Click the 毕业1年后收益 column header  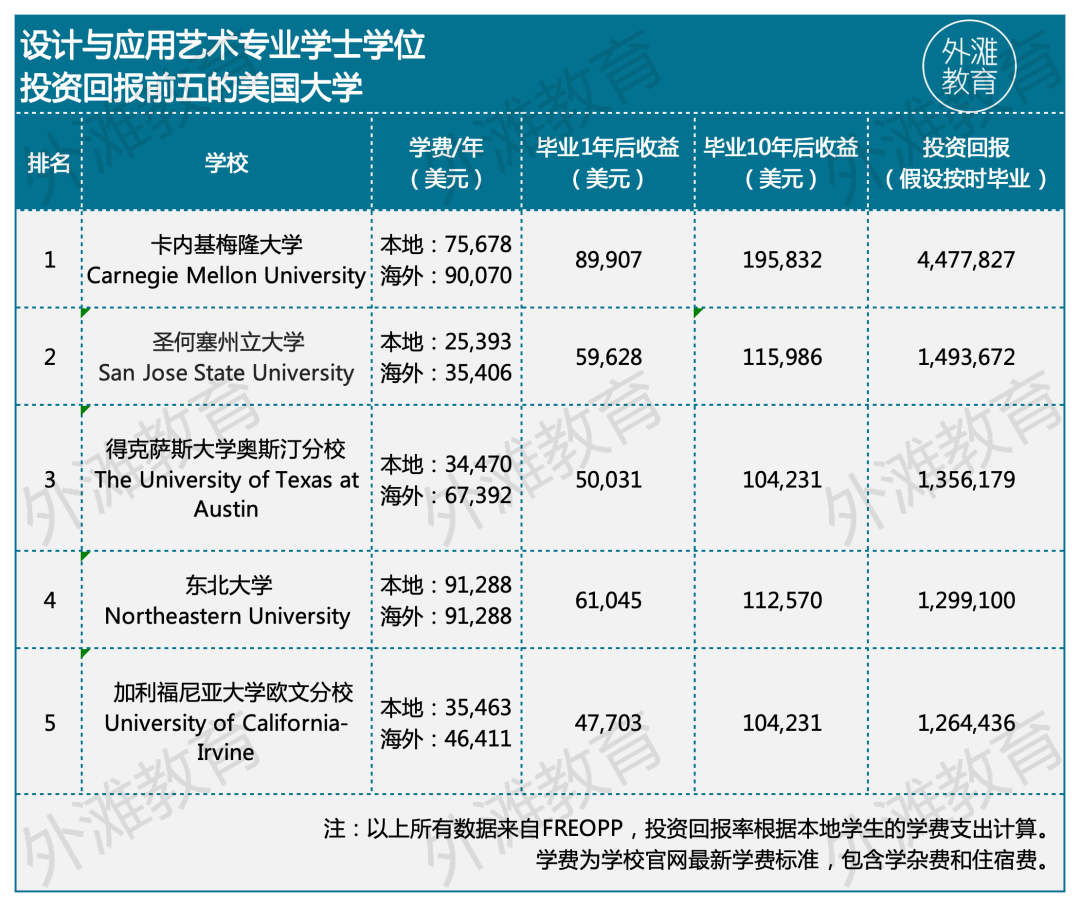pyautogui.click(x=608, y=163)
